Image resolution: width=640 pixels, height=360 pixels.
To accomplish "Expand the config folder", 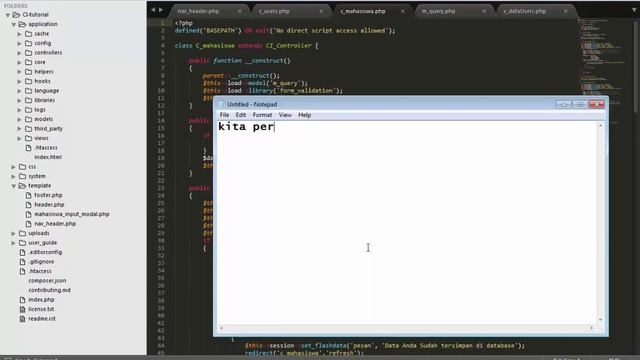I will coord(19,43).
